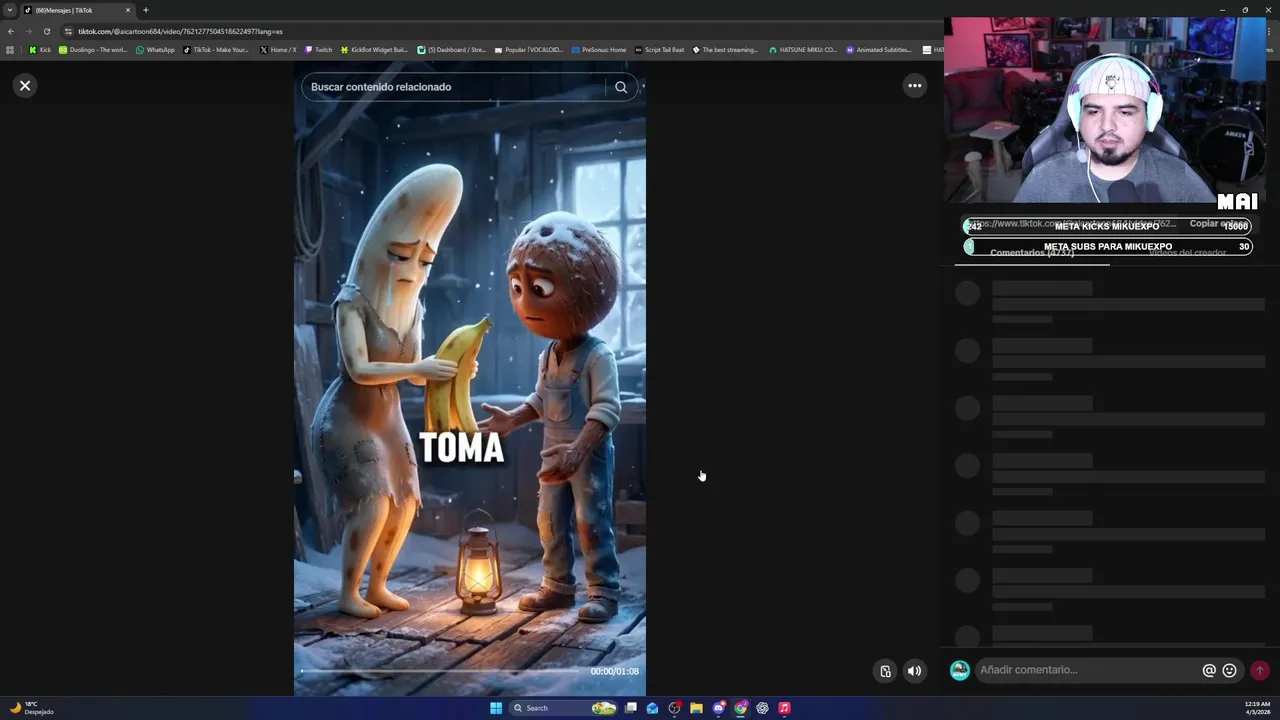The width and height of the screenshot is (1280, 720).
Task: Open the Kick bookmark
Action: pos(40,50)
